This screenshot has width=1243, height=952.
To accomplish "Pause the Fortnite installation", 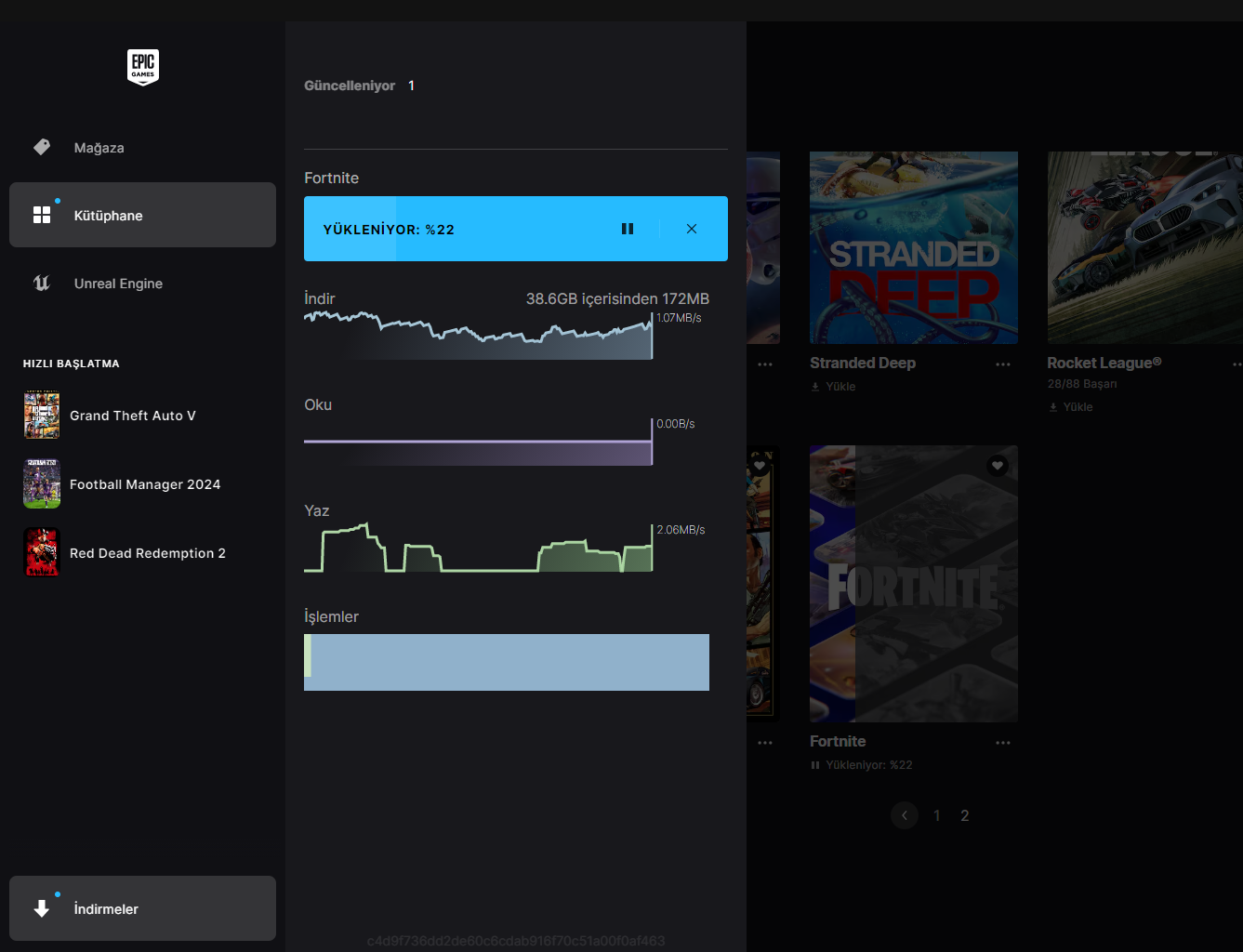I will coord(628,229).
